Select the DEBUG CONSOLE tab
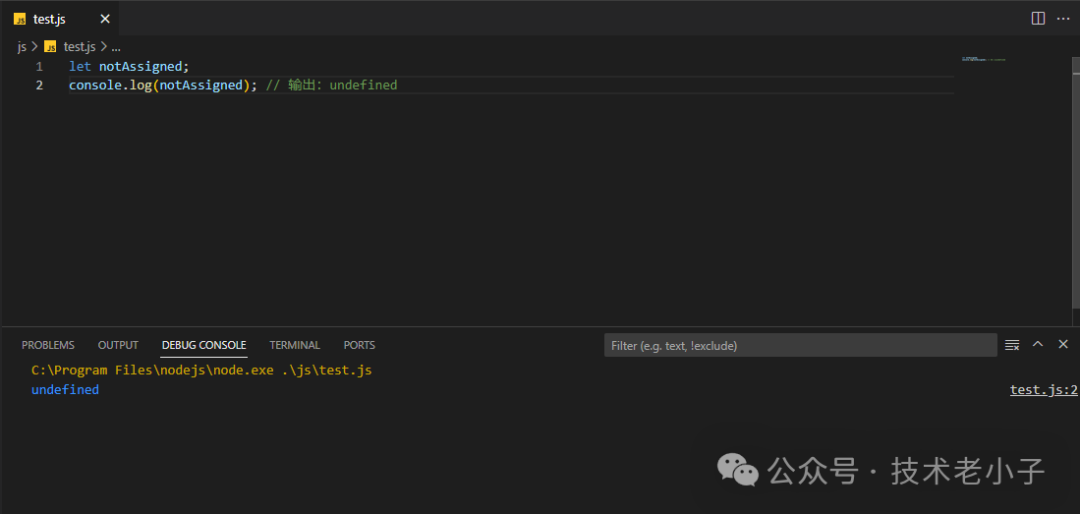This screenshot has height=514, width=1080. click(204, 345)
